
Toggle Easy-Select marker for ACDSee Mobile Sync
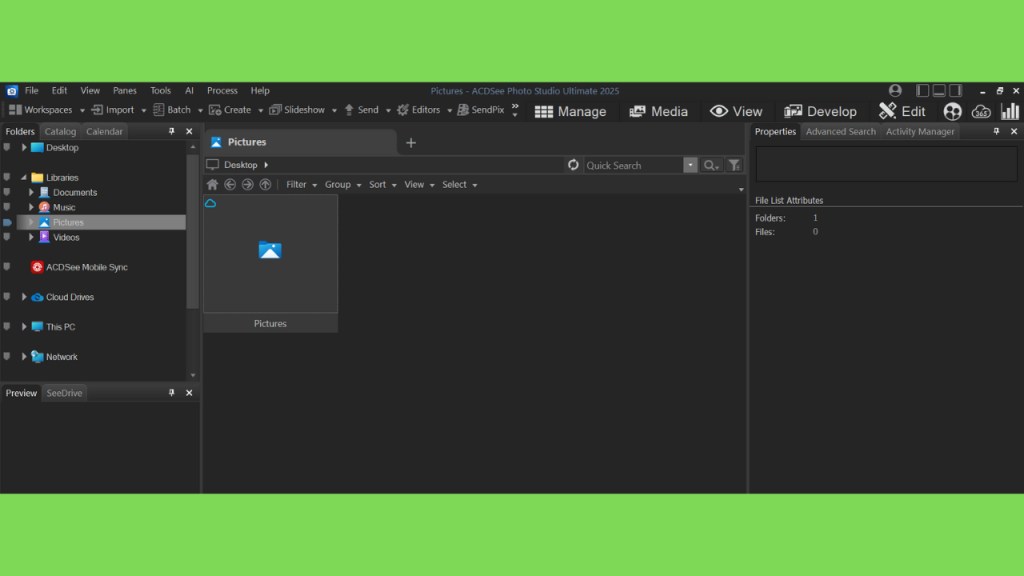tap(7, 267)
